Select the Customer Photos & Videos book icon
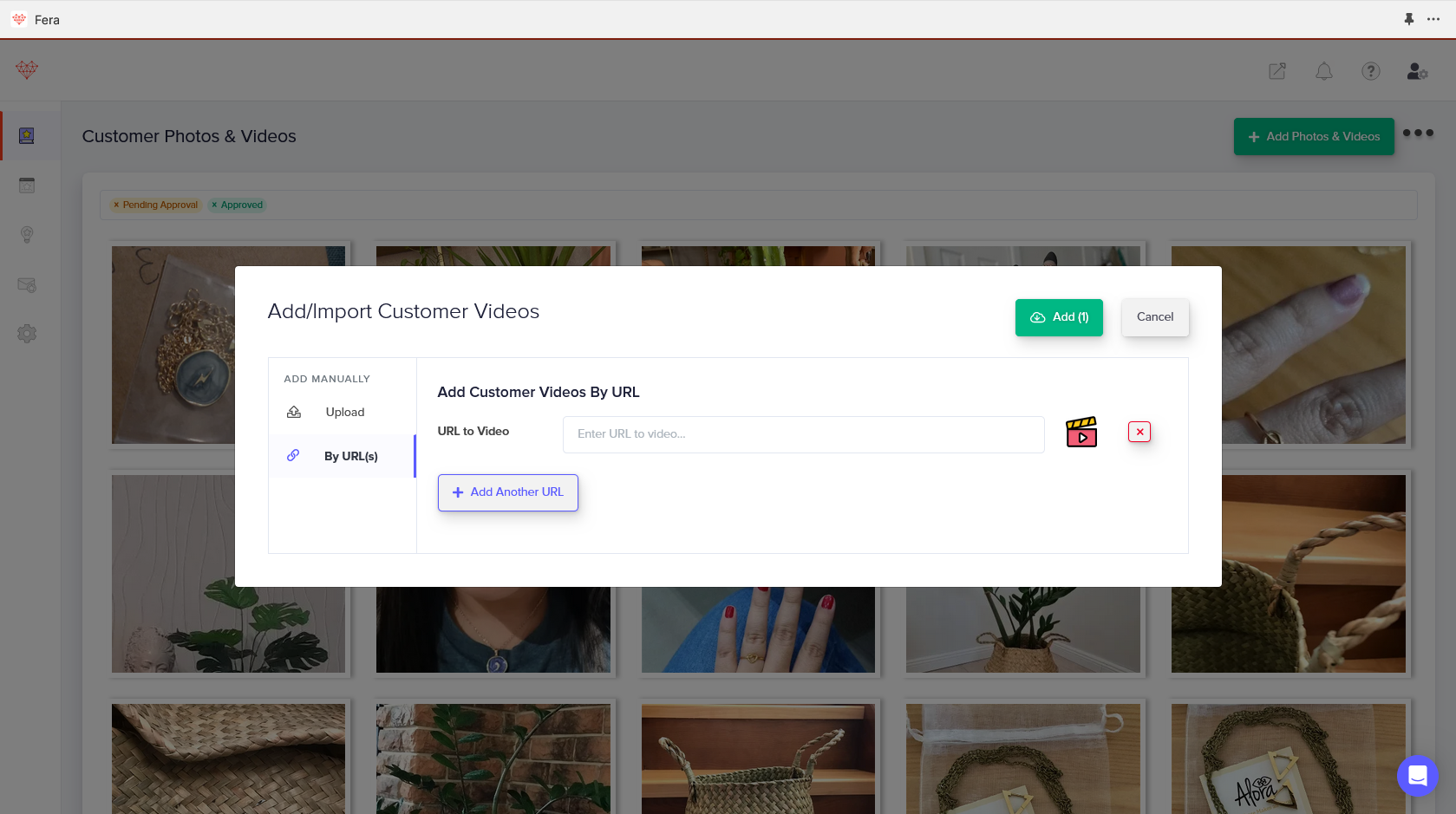The image size is (1456, 814). tap(27, 135)
